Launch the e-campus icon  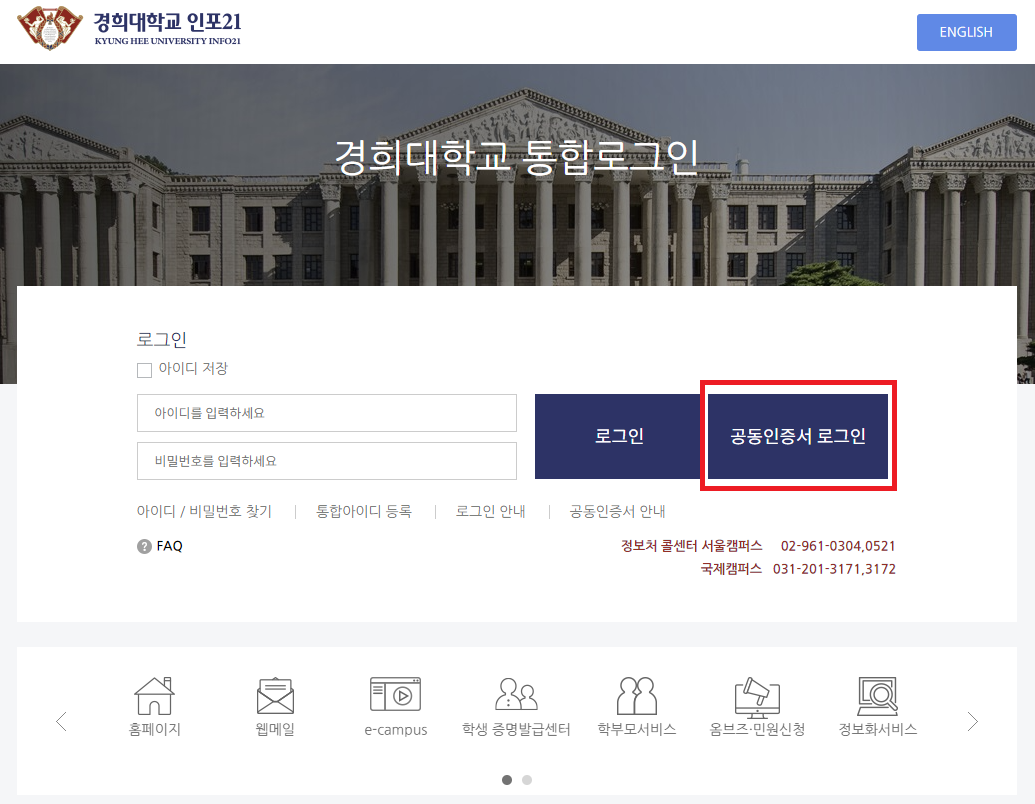point(395,696)
